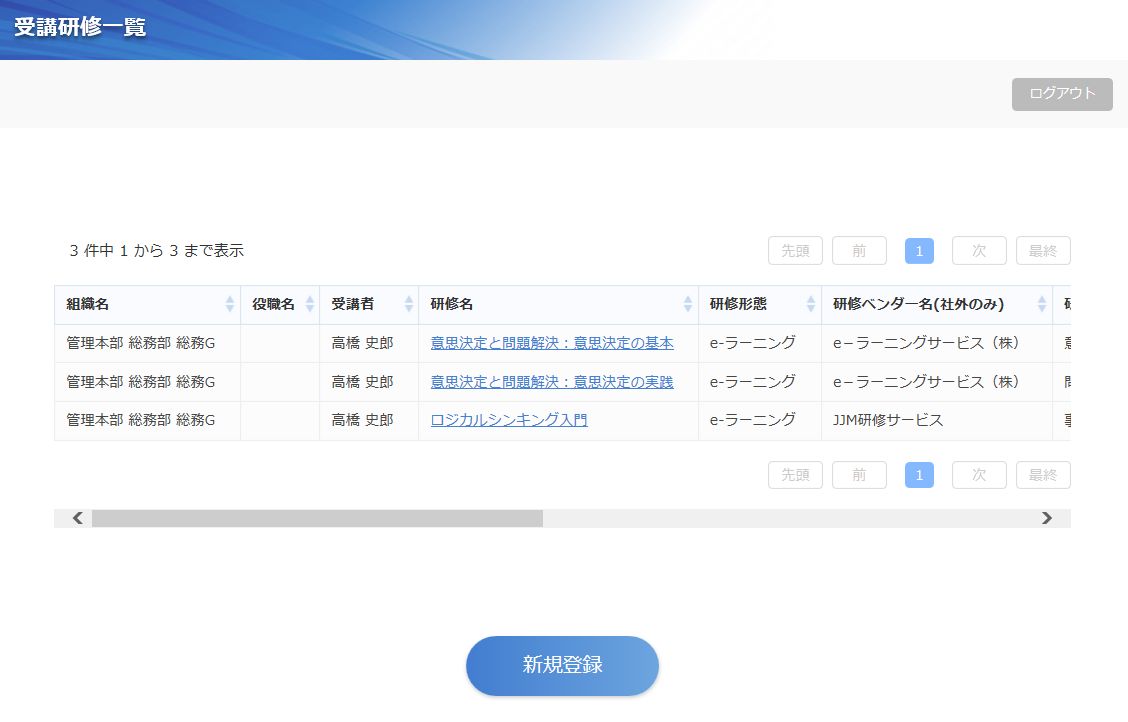
Task: Select page 1 in top pagination
Action: pos(919,251)
